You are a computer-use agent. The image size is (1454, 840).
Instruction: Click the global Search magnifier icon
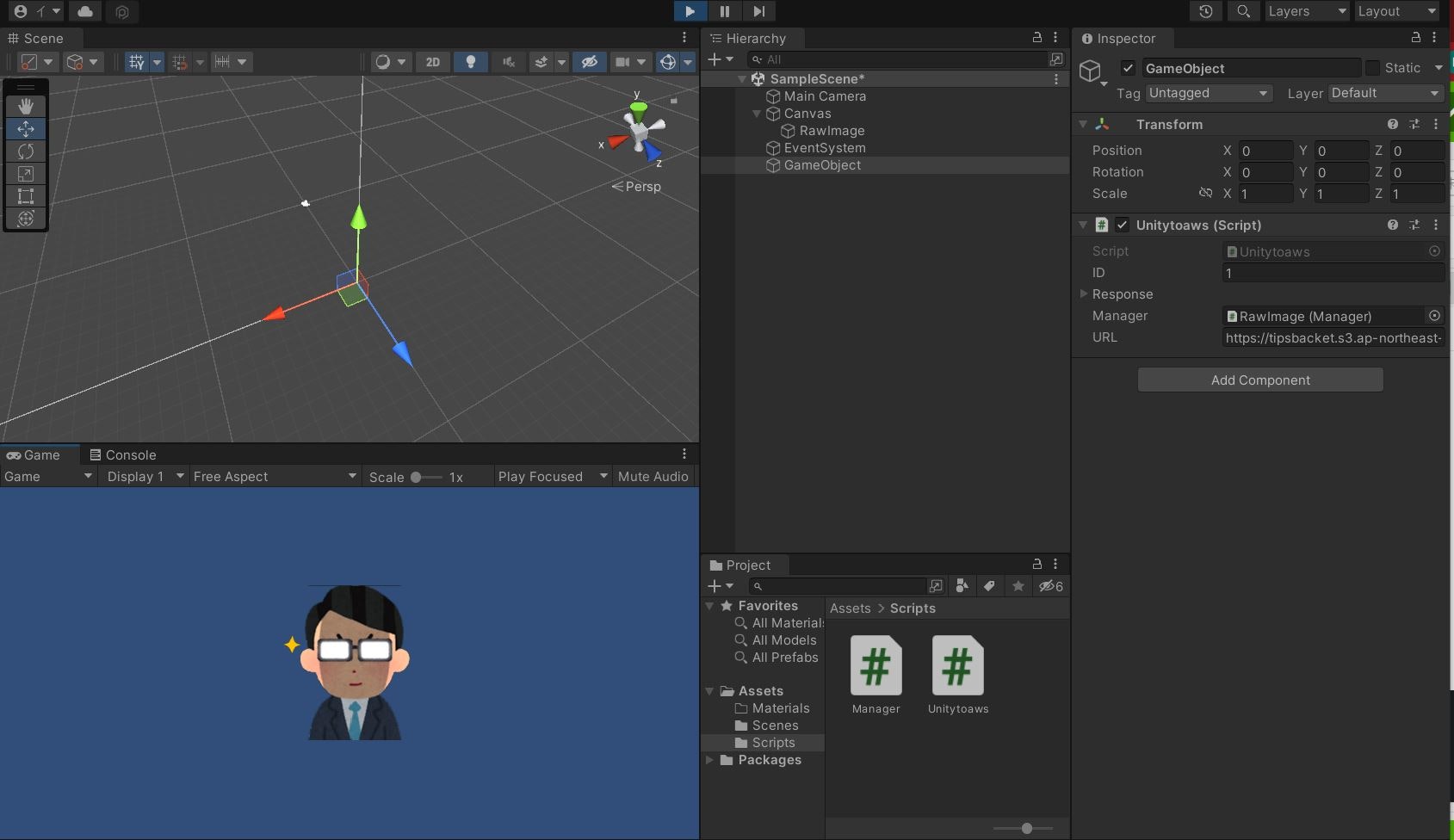click(1243, 11)
